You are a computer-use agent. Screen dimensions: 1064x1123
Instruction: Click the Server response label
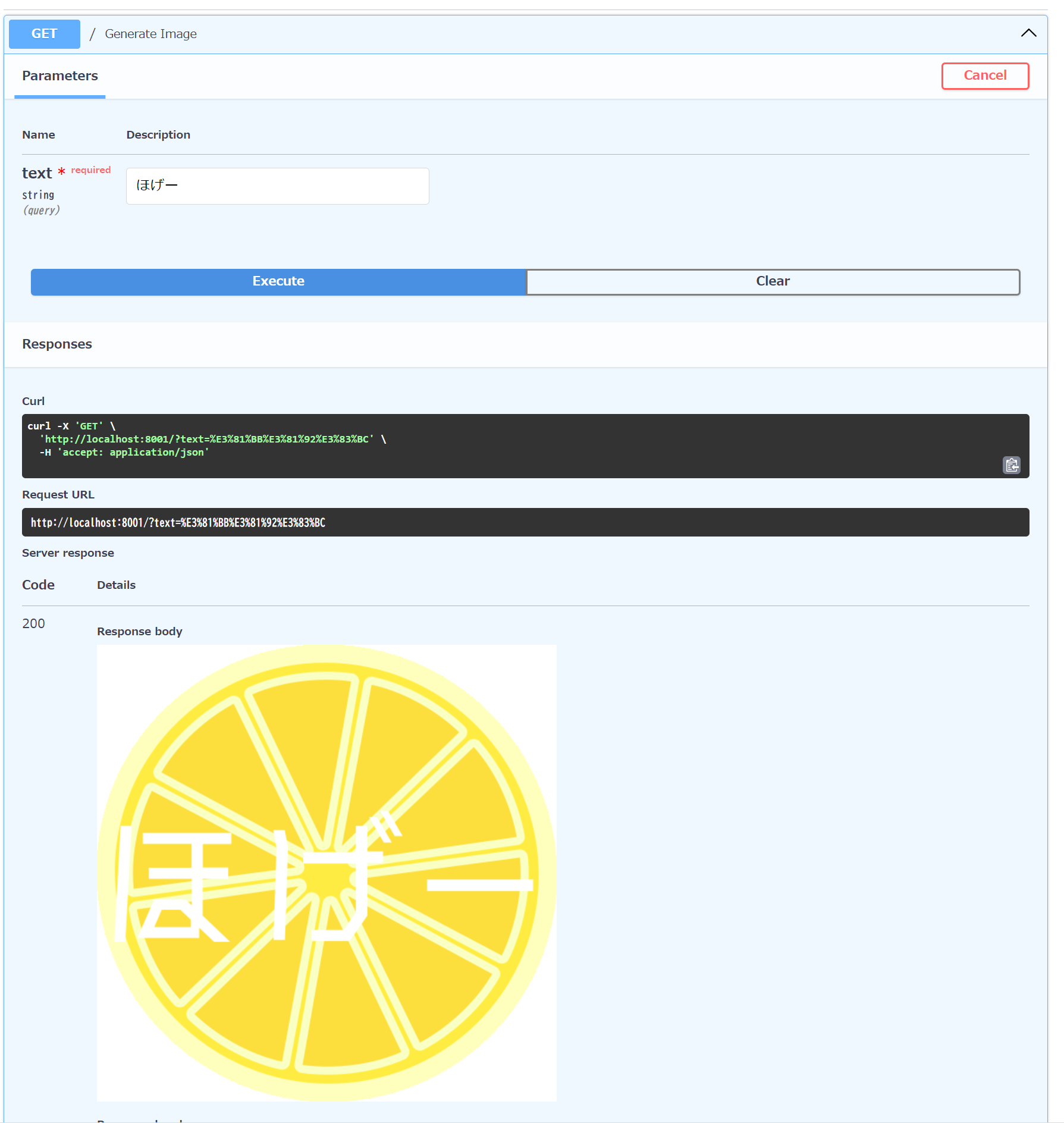pos(68,553)
